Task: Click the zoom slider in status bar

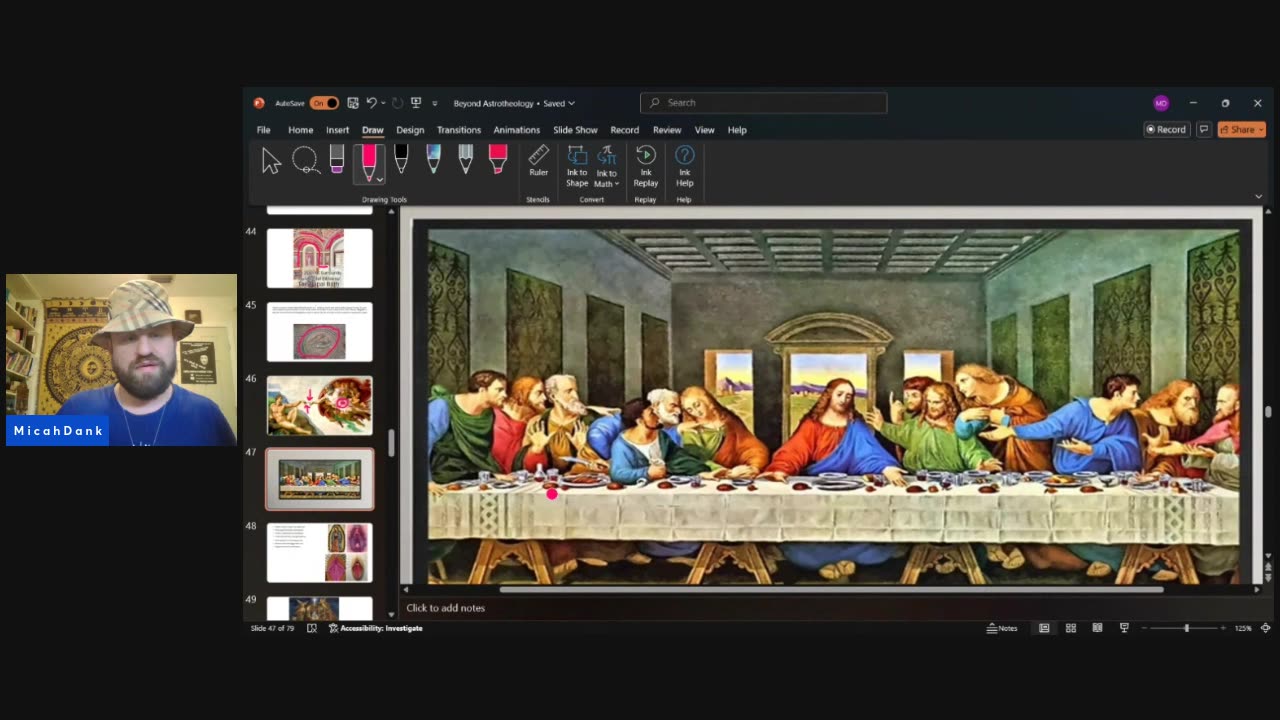Action: (1186, 628)
